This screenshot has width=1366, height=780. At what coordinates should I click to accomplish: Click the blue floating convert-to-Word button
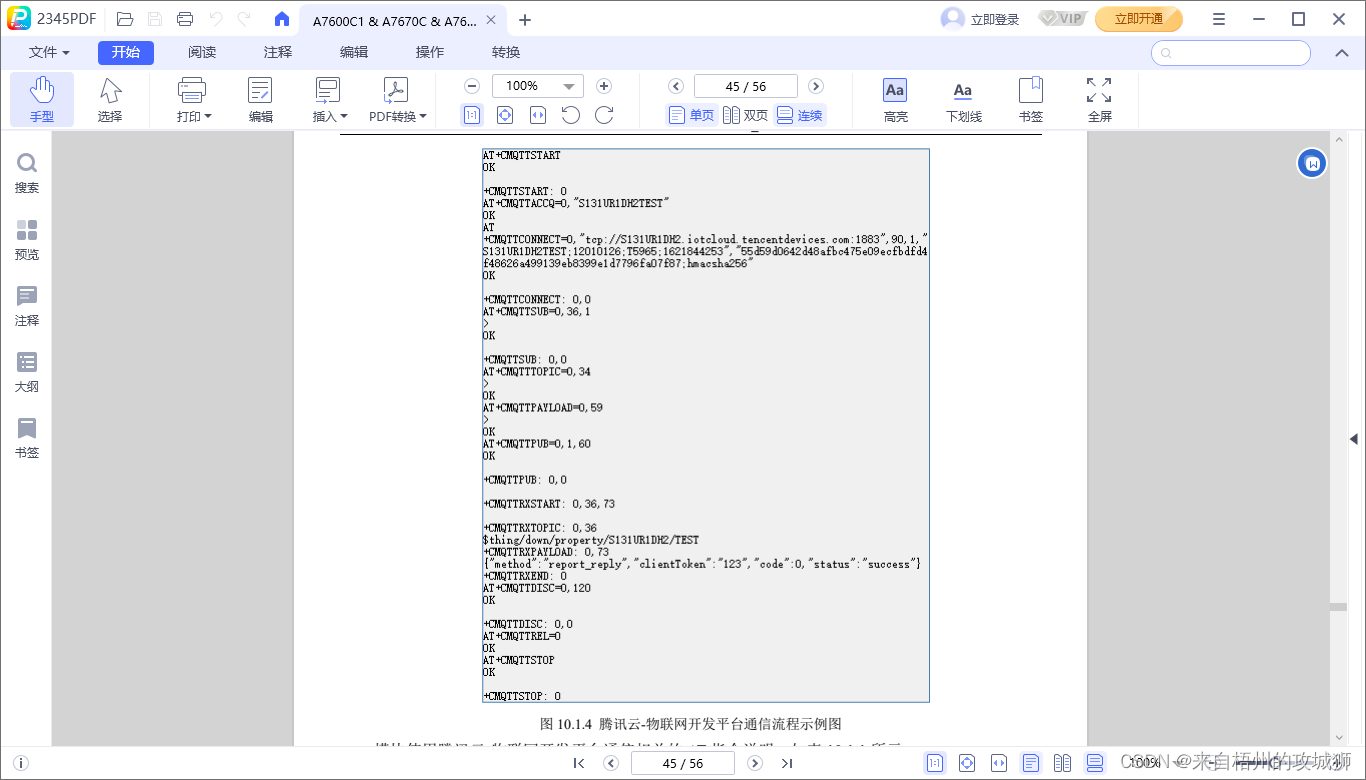(1312, 163)
